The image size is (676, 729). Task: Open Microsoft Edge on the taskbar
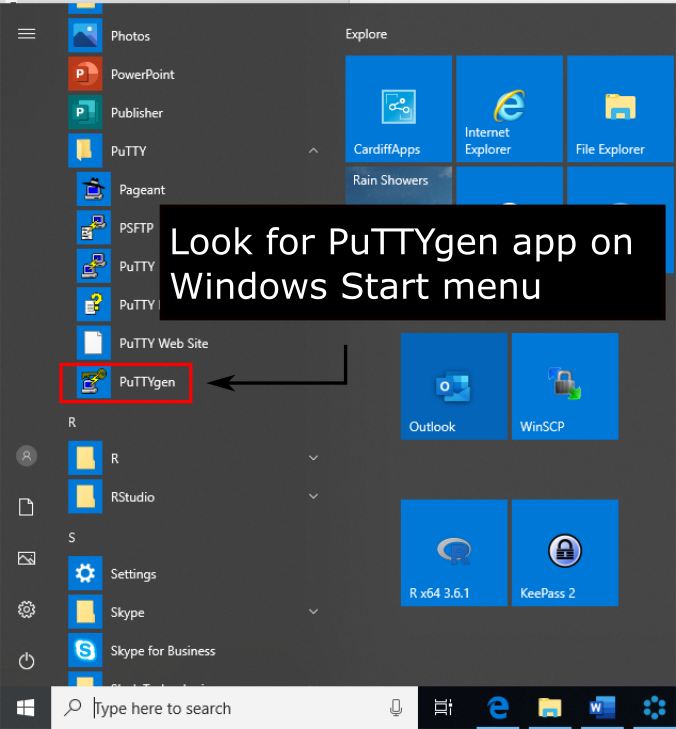497,708
